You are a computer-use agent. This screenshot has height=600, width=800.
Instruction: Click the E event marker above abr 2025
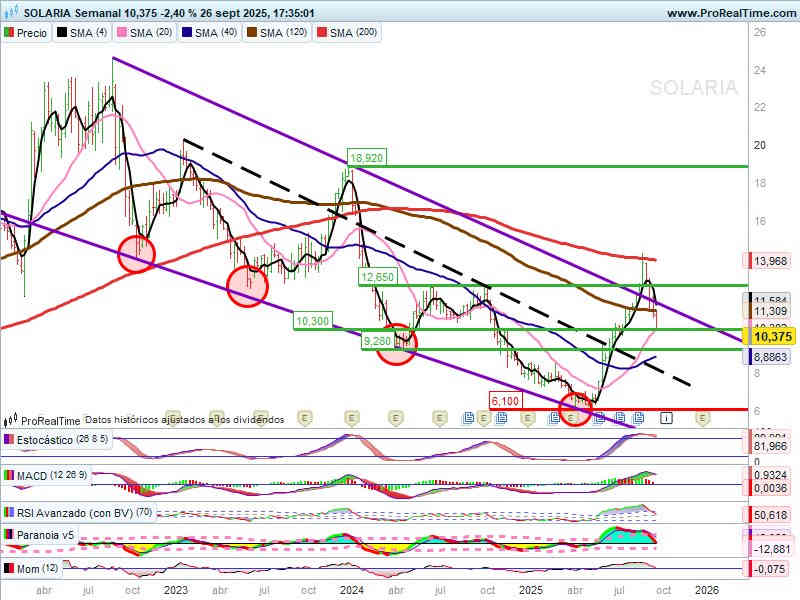click(x=572, y=418)
